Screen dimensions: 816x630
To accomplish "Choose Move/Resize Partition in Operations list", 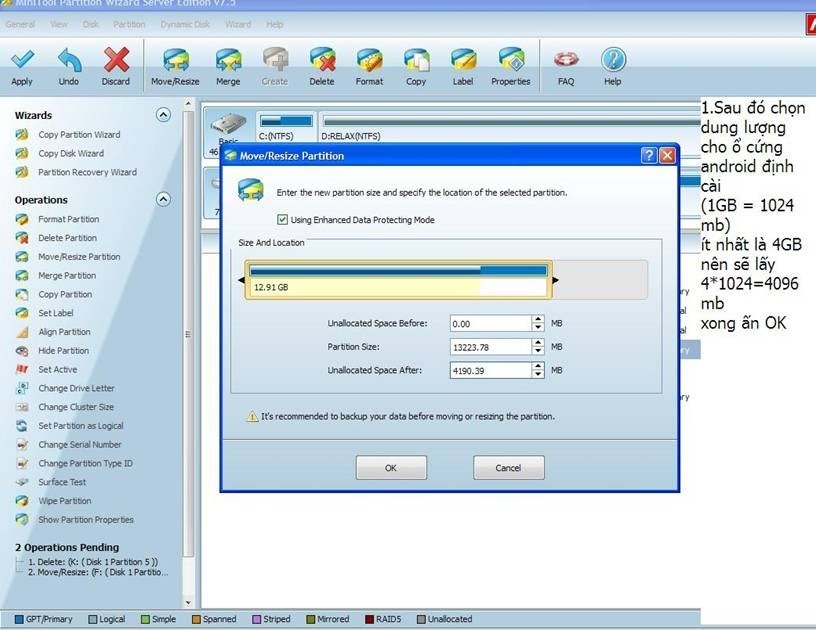I will (x=79, y=257).
